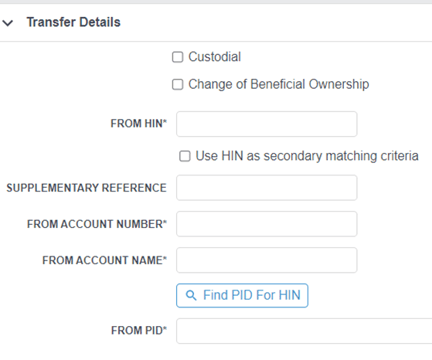Select the FROM PID input box
Image resolution: width=432 pixels, height=360 pixels.
tap(304, 331)
